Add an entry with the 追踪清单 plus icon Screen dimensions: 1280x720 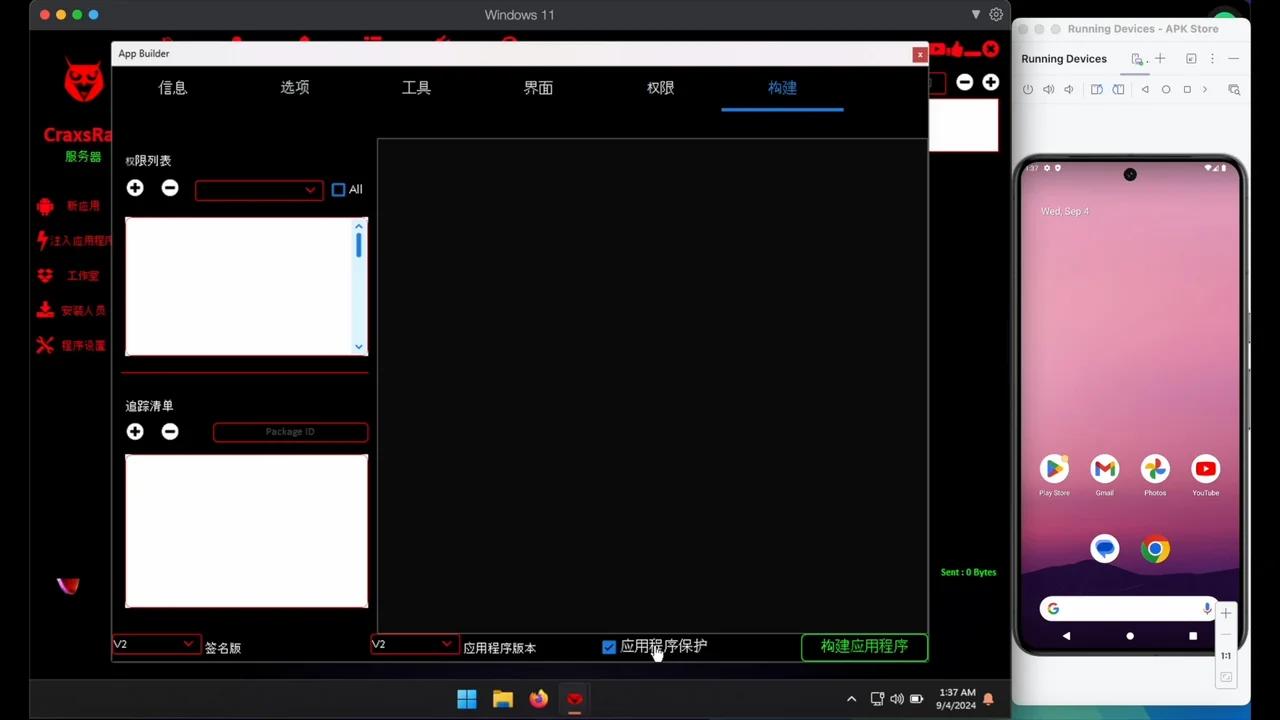tap(135, 431)
